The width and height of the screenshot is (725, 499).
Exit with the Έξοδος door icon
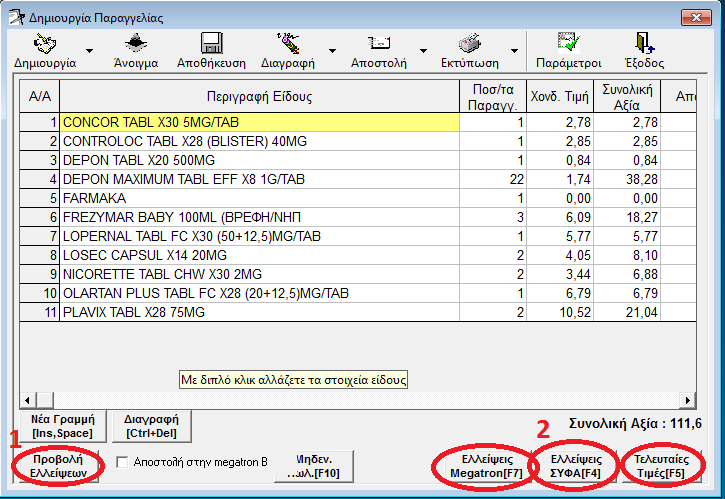pos(645,43)
